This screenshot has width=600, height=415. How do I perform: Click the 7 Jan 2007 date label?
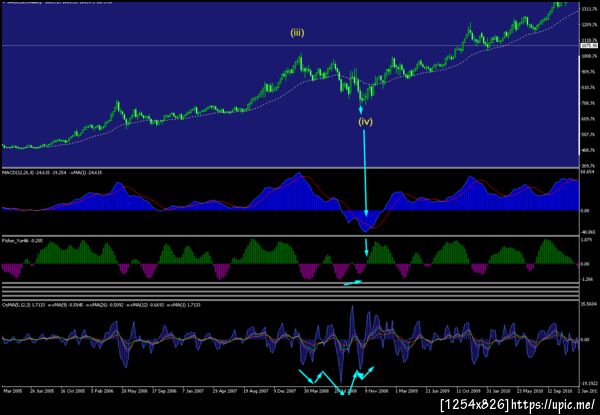pyautogui.click(x=193, y=391)
